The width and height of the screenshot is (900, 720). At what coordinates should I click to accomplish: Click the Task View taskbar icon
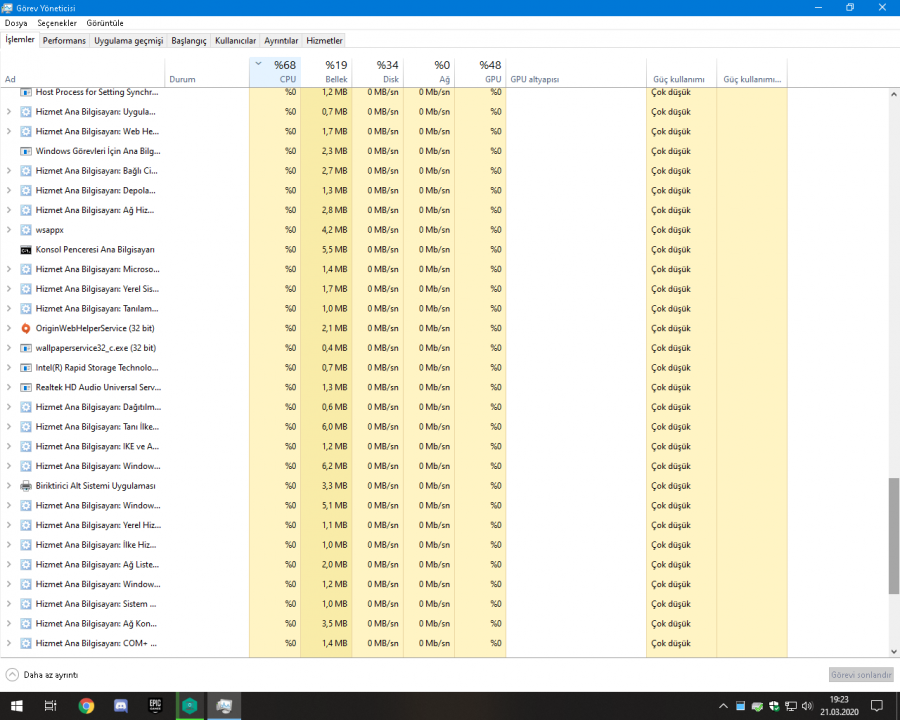[x=51, y=706]
